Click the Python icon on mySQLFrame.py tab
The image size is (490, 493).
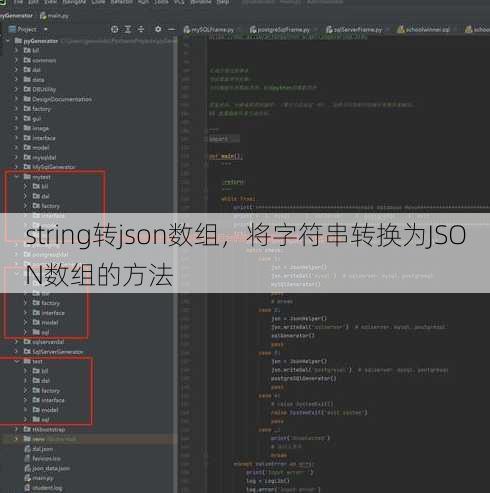(187, 29)
